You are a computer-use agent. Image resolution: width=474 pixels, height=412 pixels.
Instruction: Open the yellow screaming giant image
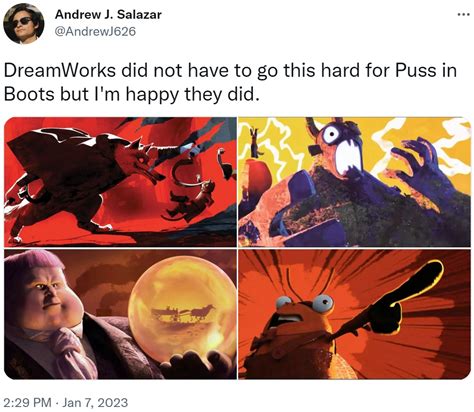tap(354, 182)
